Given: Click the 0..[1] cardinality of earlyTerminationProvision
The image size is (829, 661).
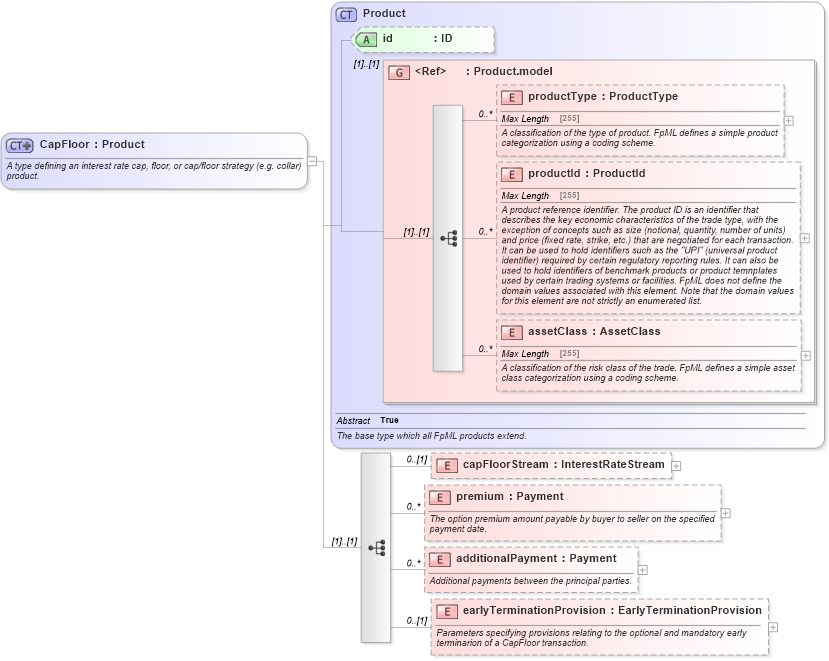Looking at the screenshot, I should click(x=417, y=621).
